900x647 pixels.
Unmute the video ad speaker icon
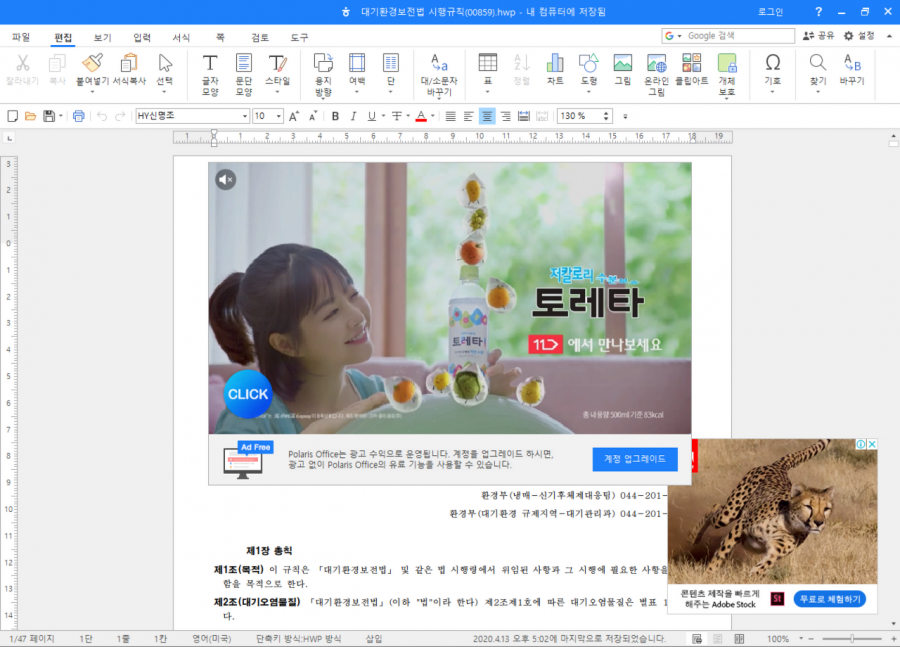coord(226,180)
